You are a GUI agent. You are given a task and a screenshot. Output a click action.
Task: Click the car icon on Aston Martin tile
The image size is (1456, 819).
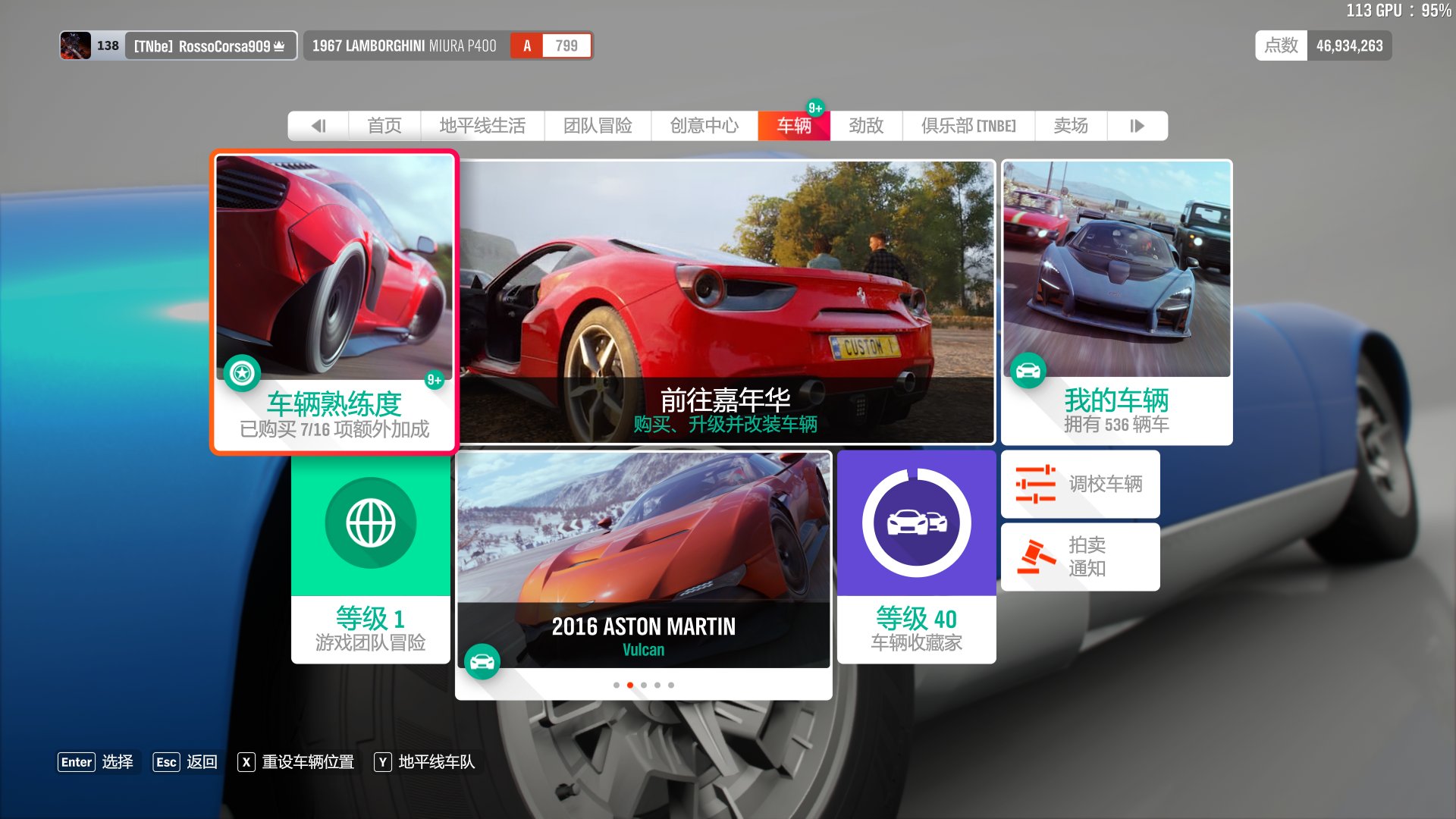(482, 662)
